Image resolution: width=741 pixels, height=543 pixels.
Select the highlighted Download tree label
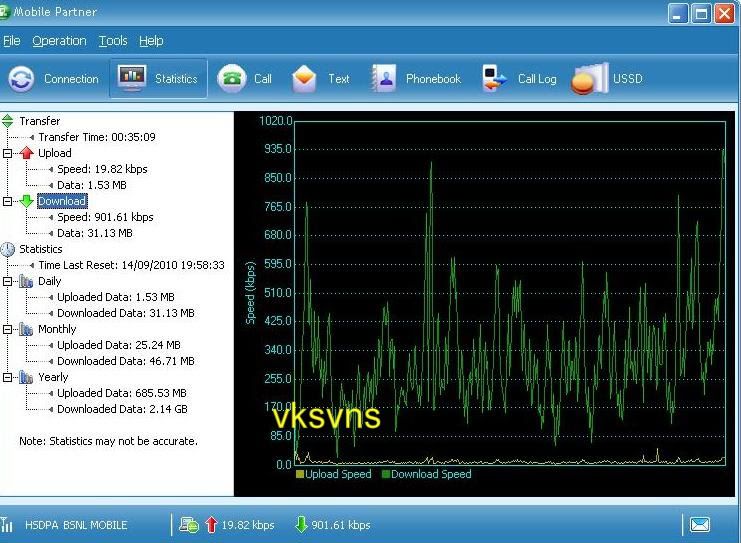click(62, 201)
